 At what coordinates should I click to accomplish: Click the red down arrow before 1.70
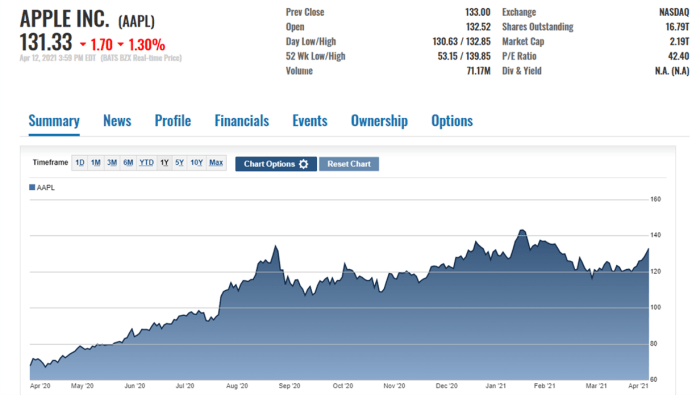[83, 45]
